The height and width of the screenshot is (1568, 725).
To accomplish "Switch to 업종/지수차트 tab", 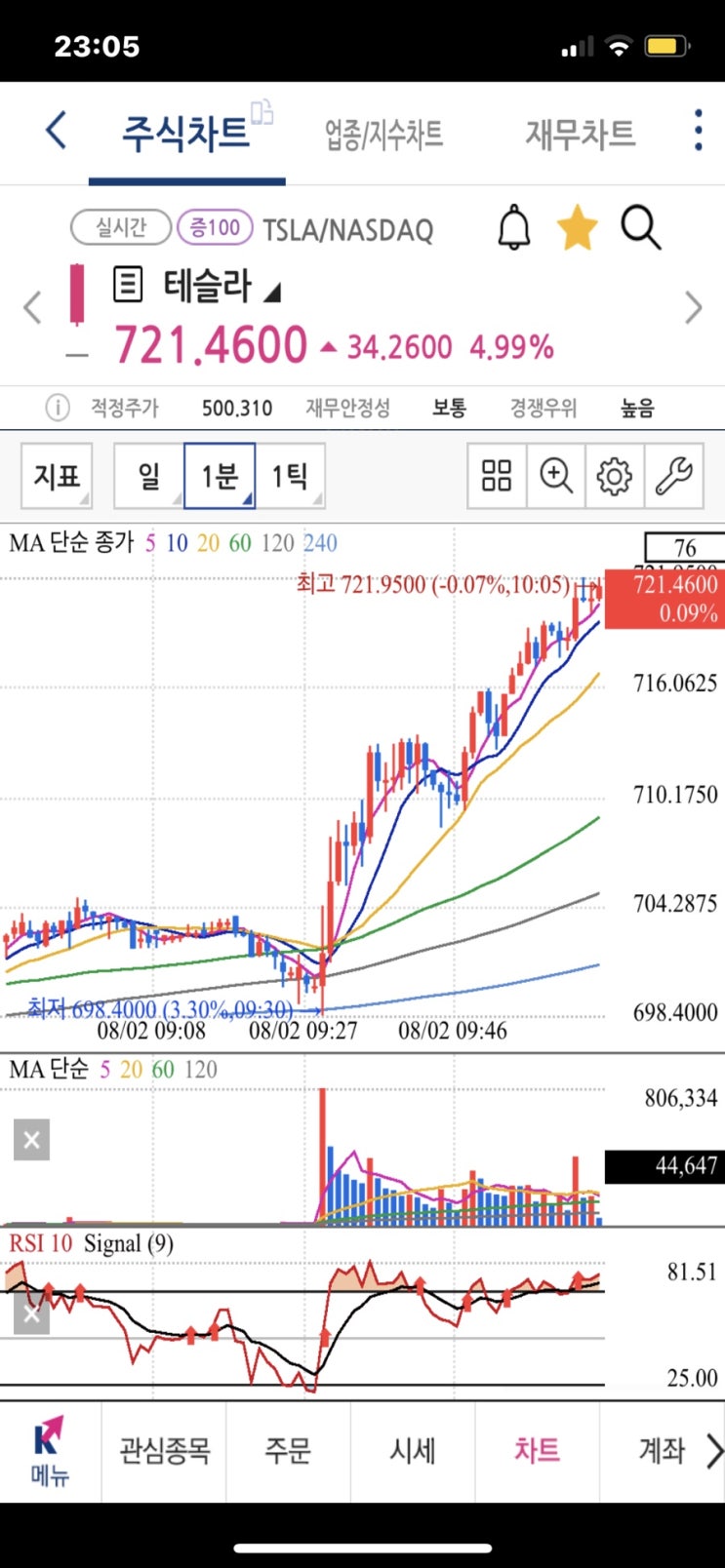I will tap(384, 134).
